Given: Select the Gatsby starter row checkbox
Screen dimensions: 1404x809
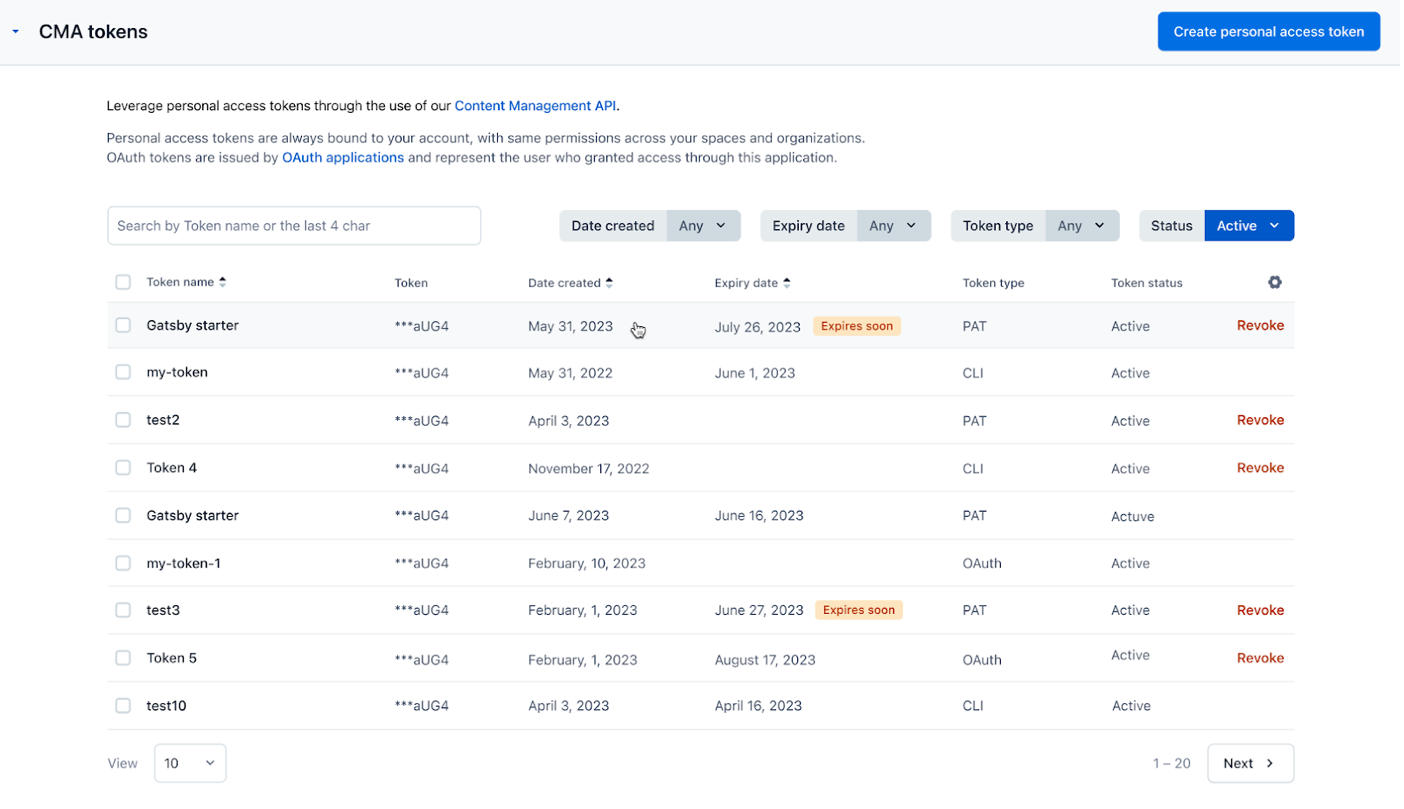Looking at the screenshot, I should point(123,325).
